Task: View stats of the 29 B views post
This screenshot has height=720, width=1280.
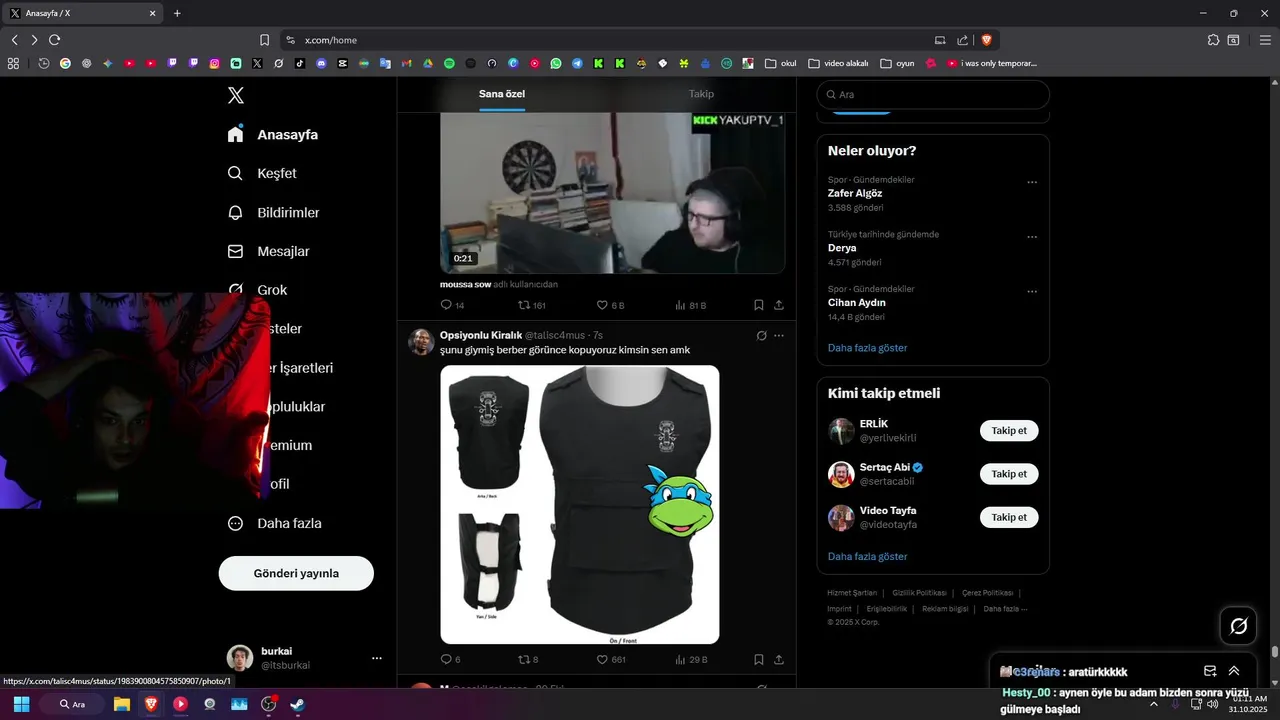Action: click(x=690, y=660)
